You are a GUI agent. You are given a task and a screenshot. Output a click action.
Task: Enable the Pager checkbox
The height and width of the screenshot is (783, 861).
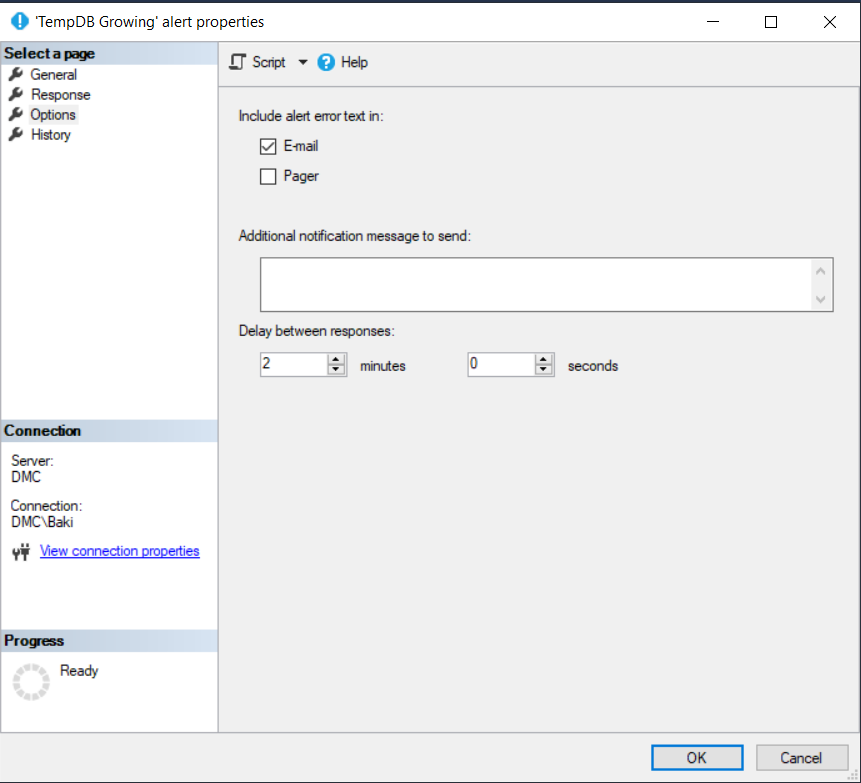[x=268, y=177]
